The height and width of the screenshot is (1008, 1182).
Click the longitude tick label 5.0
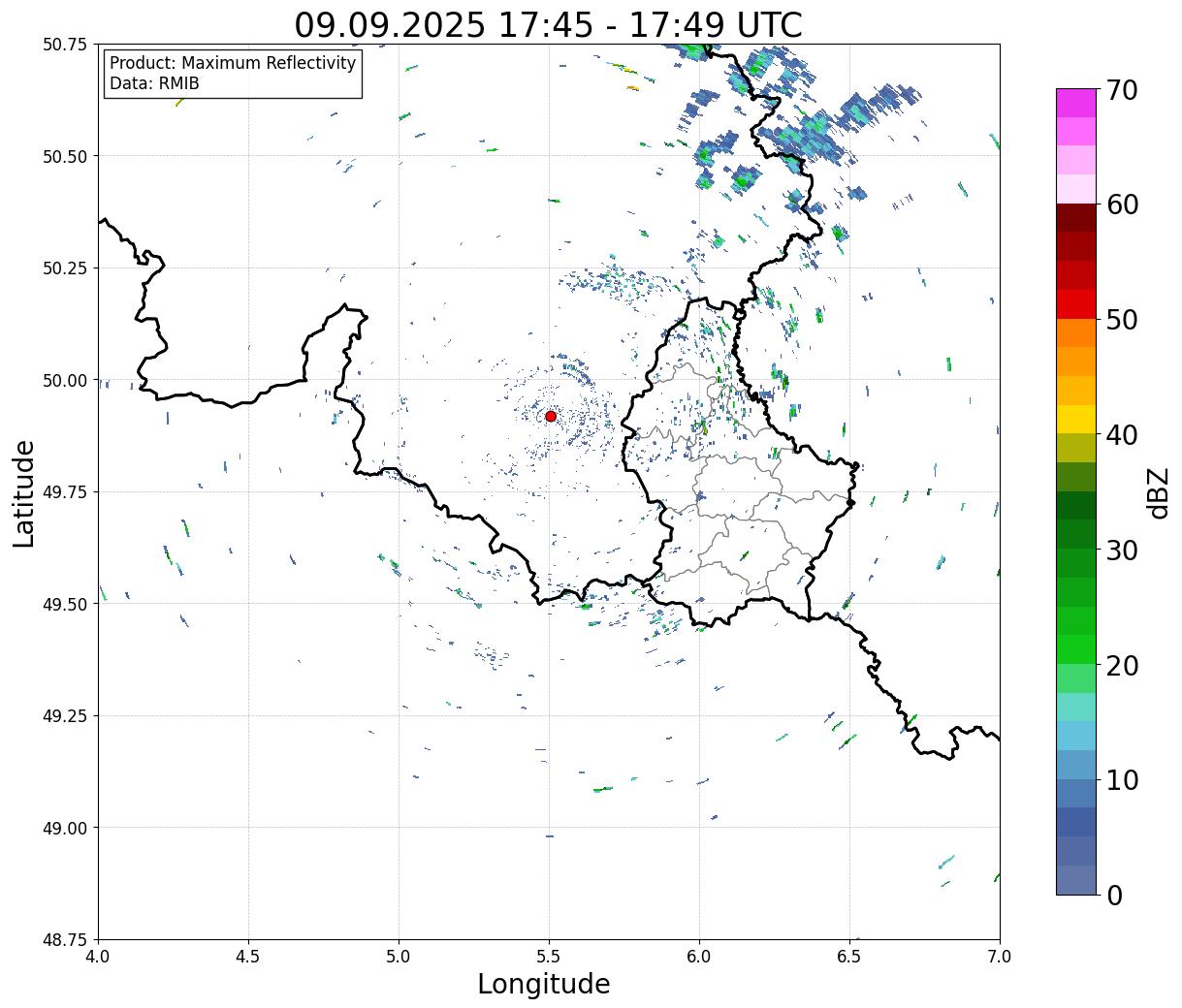(399, 957)
